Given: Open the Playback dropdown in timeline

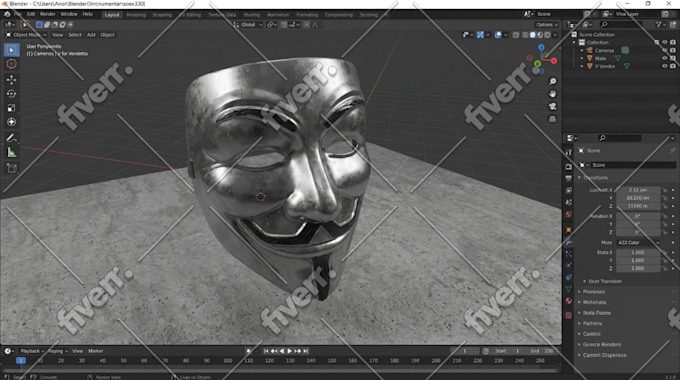Looking at the screenshot, I should [x=33, y=351].
